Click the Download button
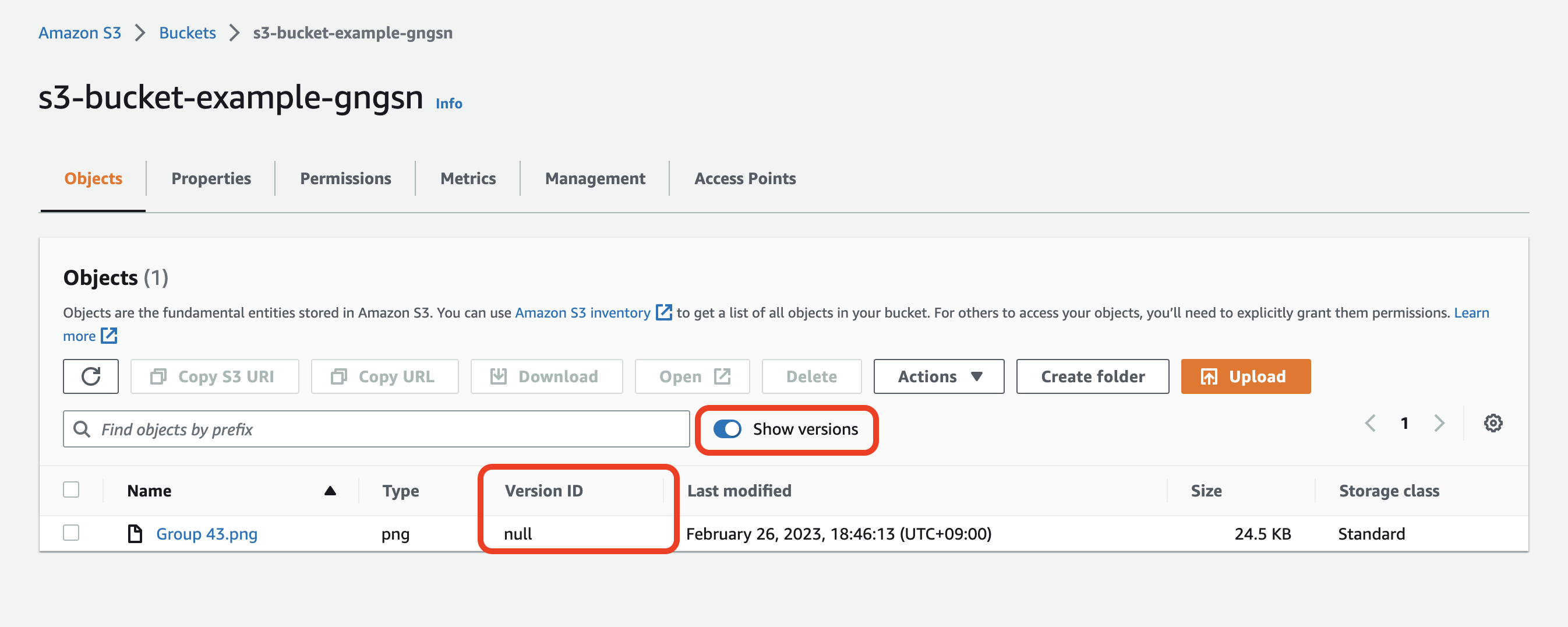The width and height of the screenshot is (1568, 627). tap(546, 376)
